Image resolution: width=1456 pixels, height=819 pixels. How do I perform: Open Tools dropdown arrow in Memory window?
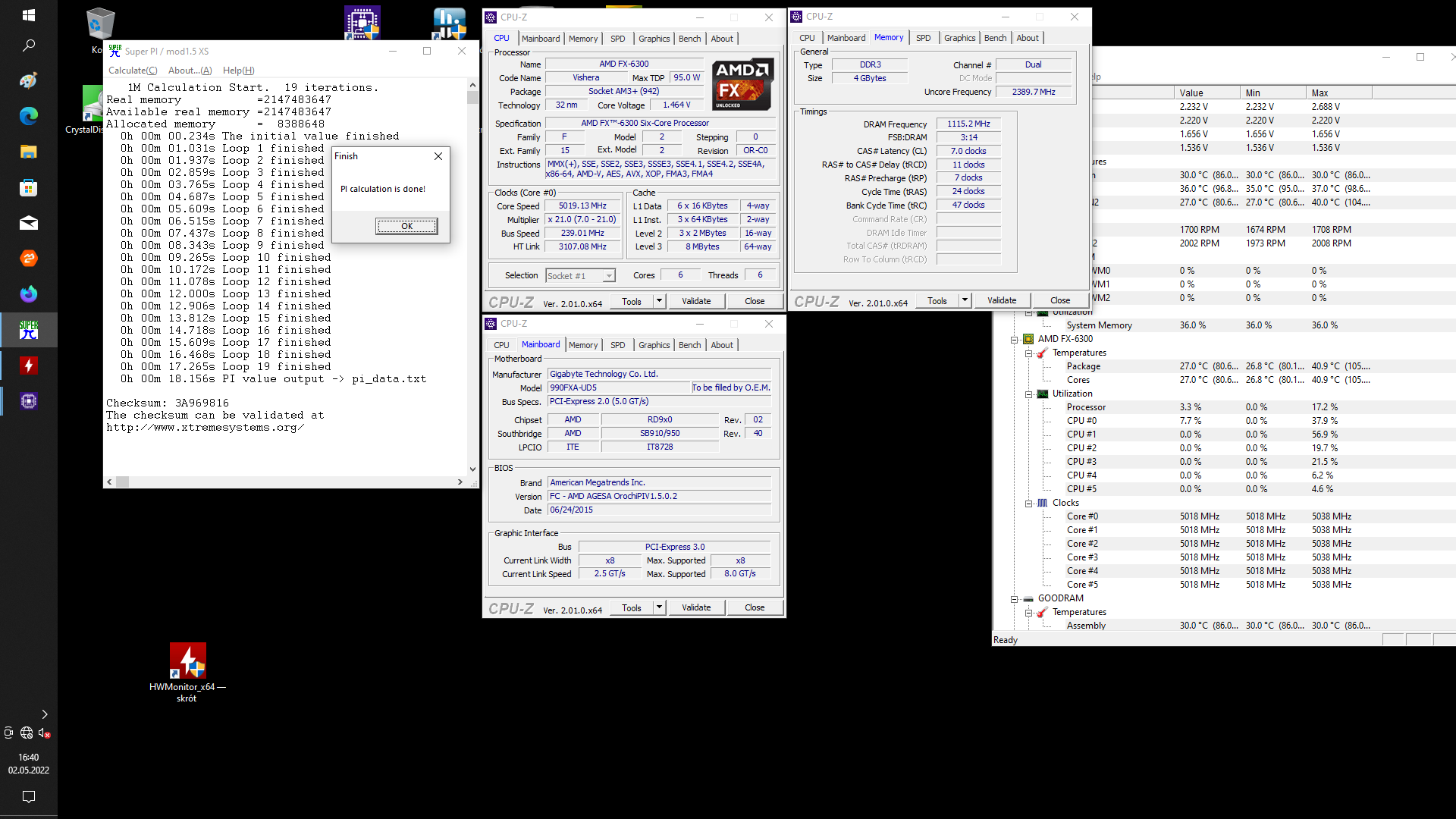click(x=965, y=300)
